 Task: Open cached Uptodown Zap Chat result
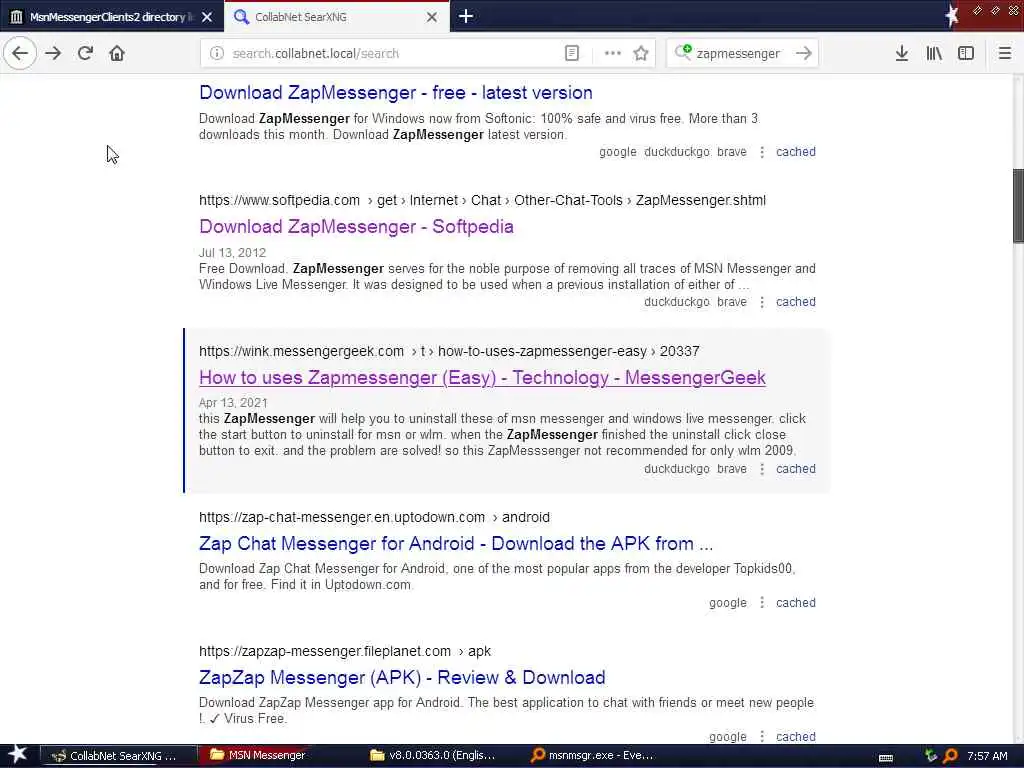coord(795,603)
